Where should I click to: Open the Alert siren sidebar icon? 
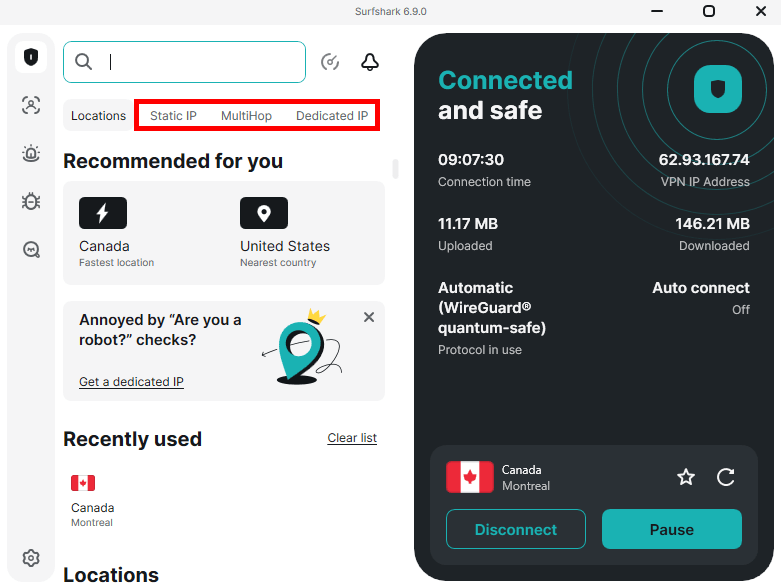[31, 153]
